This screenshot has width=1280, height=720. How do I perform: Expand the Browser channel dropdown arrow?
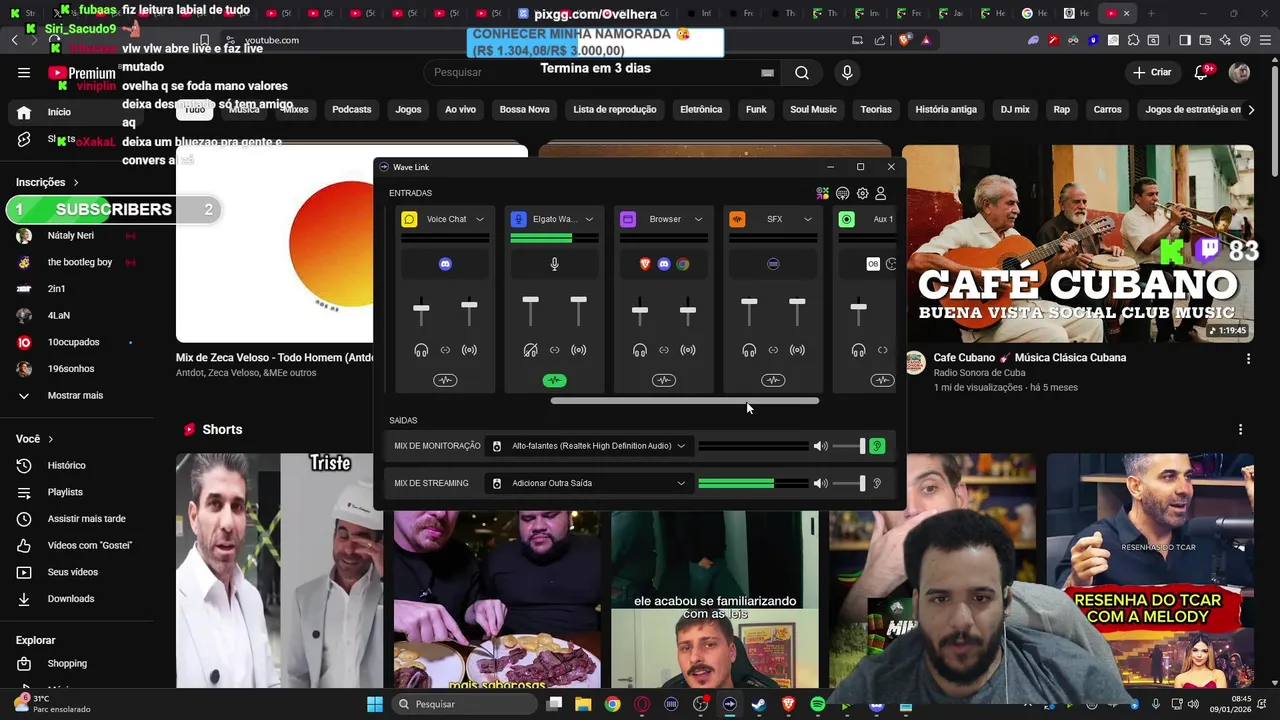[698, 219]
